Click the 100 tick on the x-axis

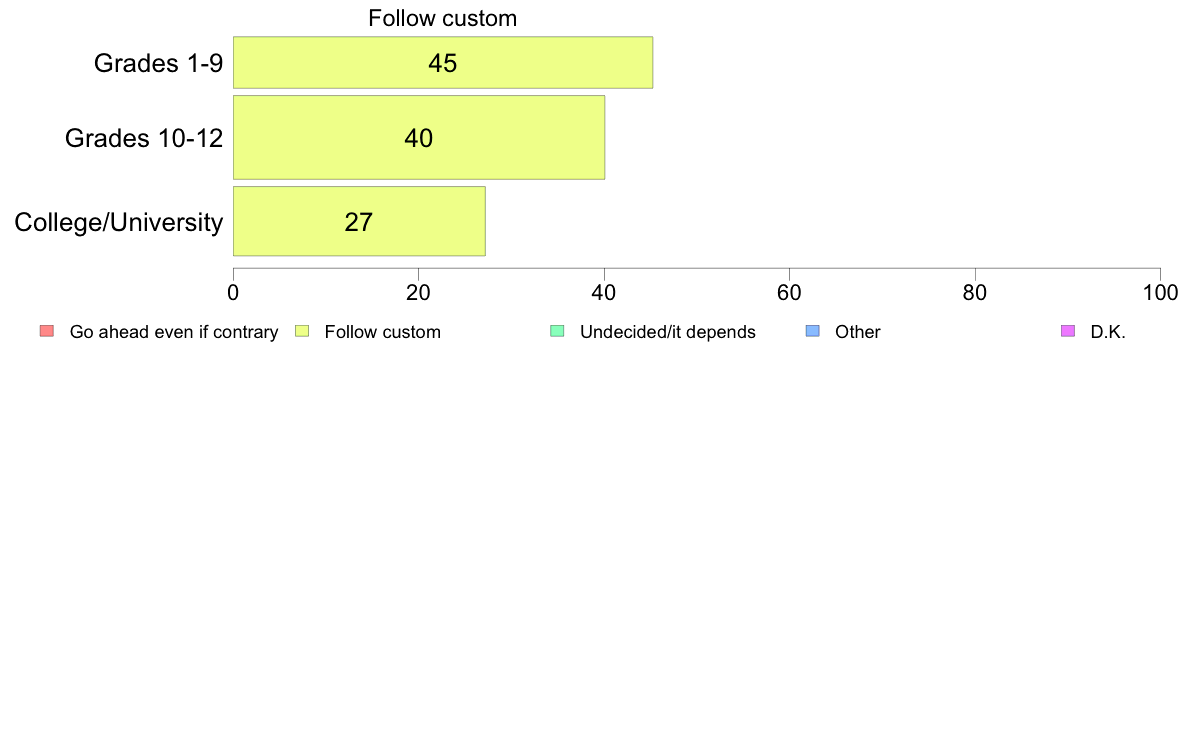coord(1160,293)
